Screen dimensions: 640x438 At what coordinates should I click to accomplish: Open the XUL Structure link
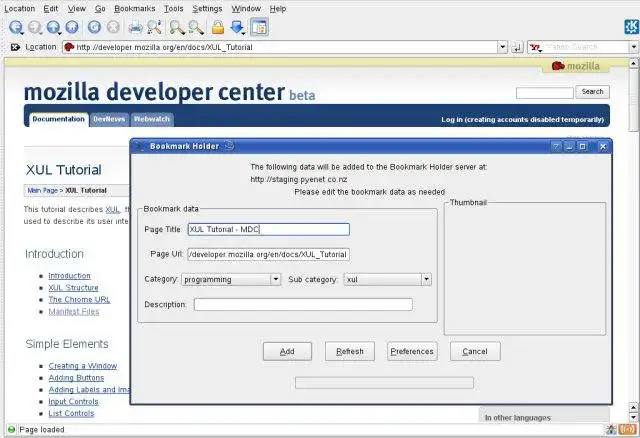click(73, 288)
